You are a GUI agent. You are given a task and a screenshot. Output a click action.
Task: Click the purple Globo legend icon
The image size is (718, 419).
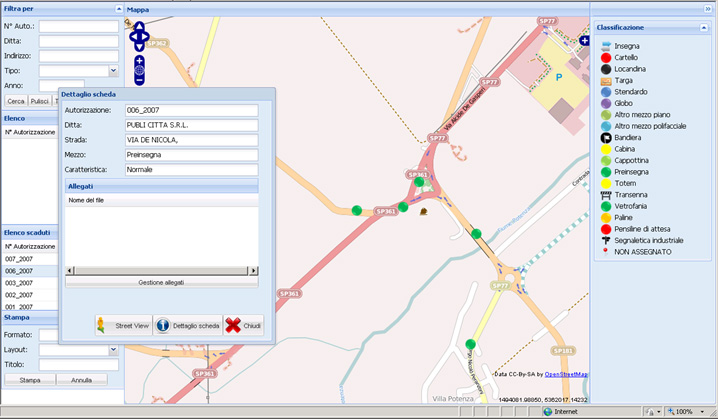606,103
